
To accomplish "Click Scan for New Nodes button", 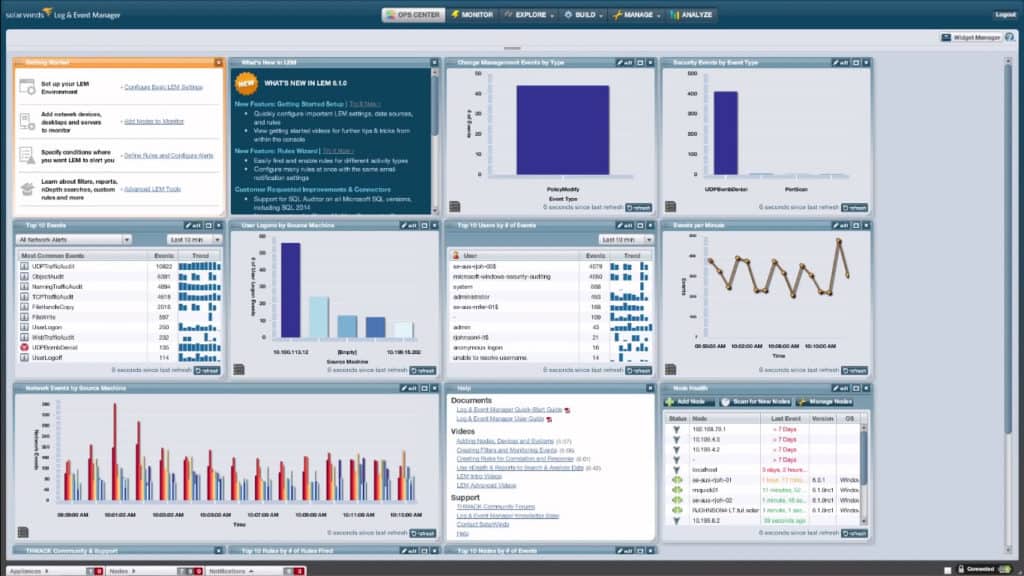I will (x=756, y=402).
